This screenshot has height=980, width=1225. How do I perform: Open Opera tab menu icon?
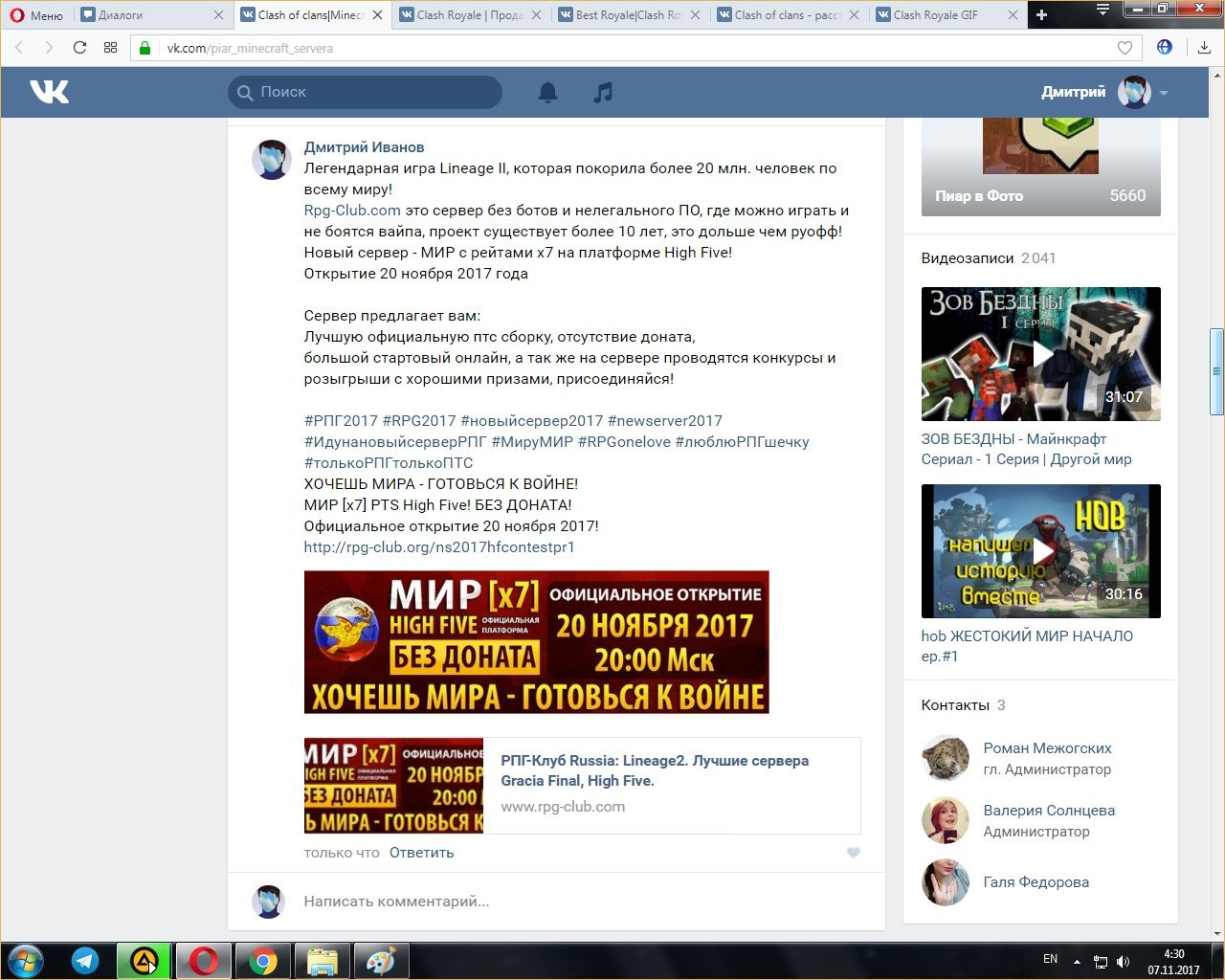pos(1102,11)
